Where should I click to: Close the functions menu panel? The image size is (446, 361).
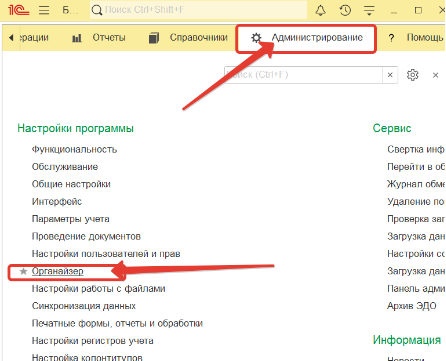[x=435, y=75]
